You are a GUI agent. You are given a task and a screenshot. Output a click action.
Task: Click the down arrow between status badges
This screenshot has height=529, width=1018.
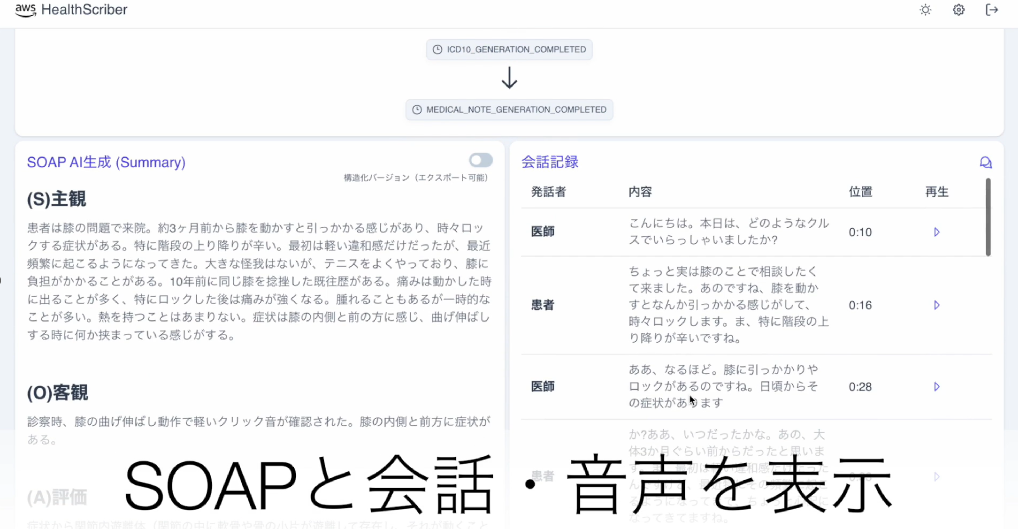(x=509, y=78)
